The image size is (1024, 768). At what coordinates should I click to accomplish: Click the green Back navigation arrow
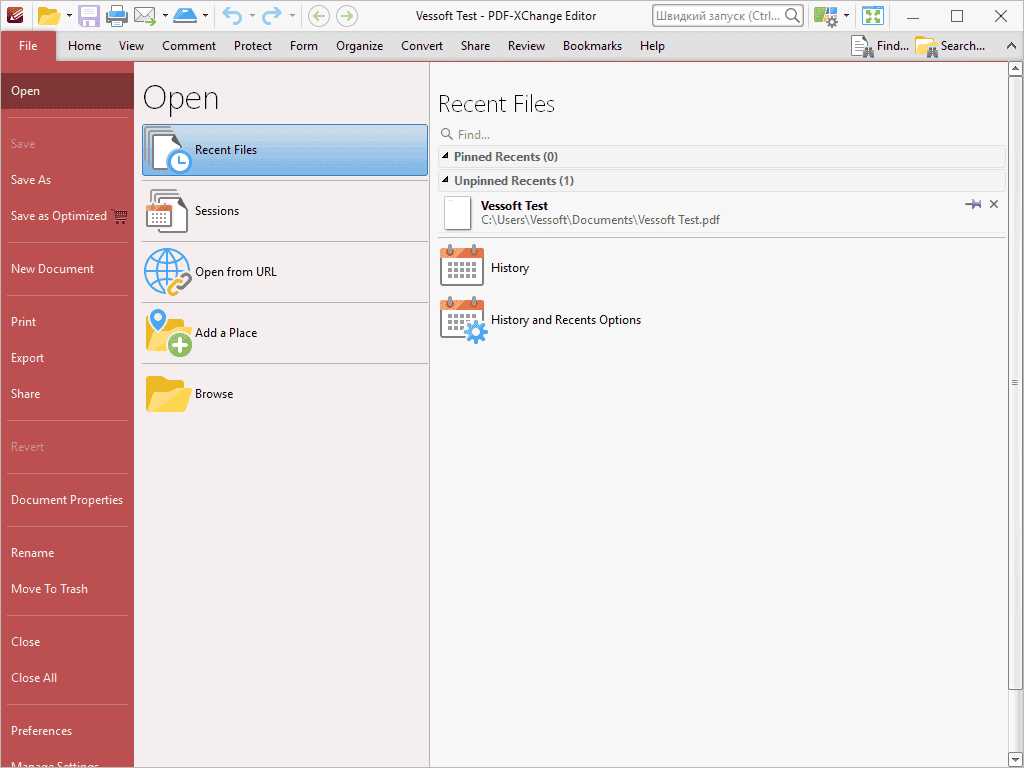(319, 16)
